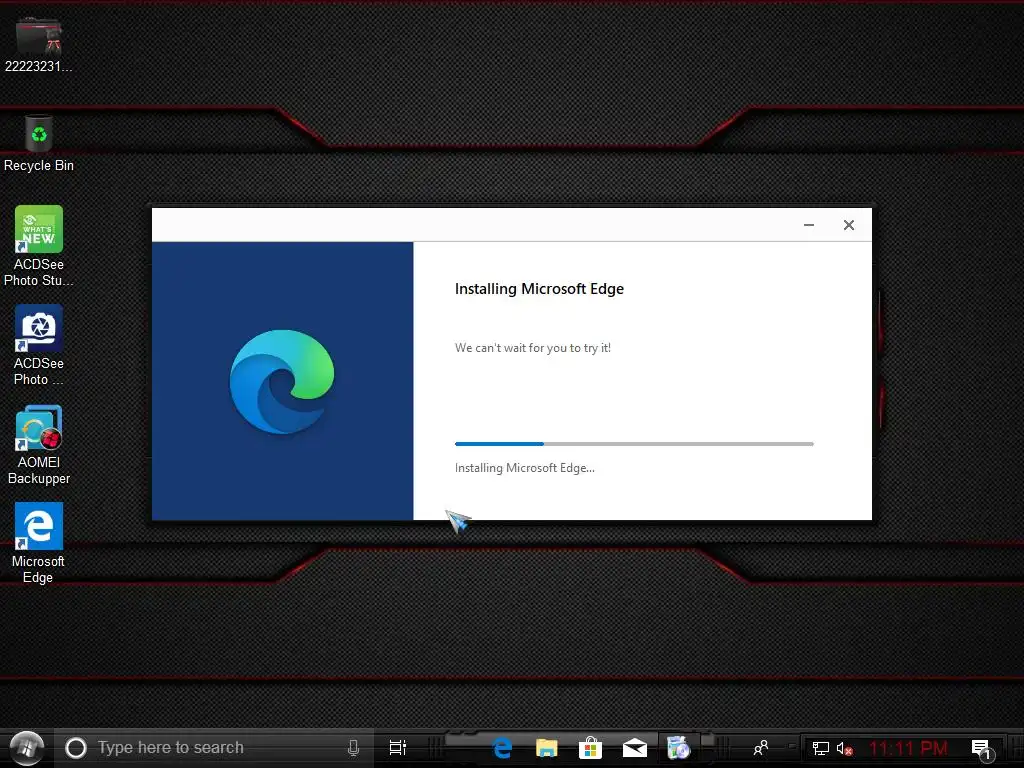1024x768 pixels.
Task: Click the Type here to search box
Action: pyautogui.click(x=213, y=748)
